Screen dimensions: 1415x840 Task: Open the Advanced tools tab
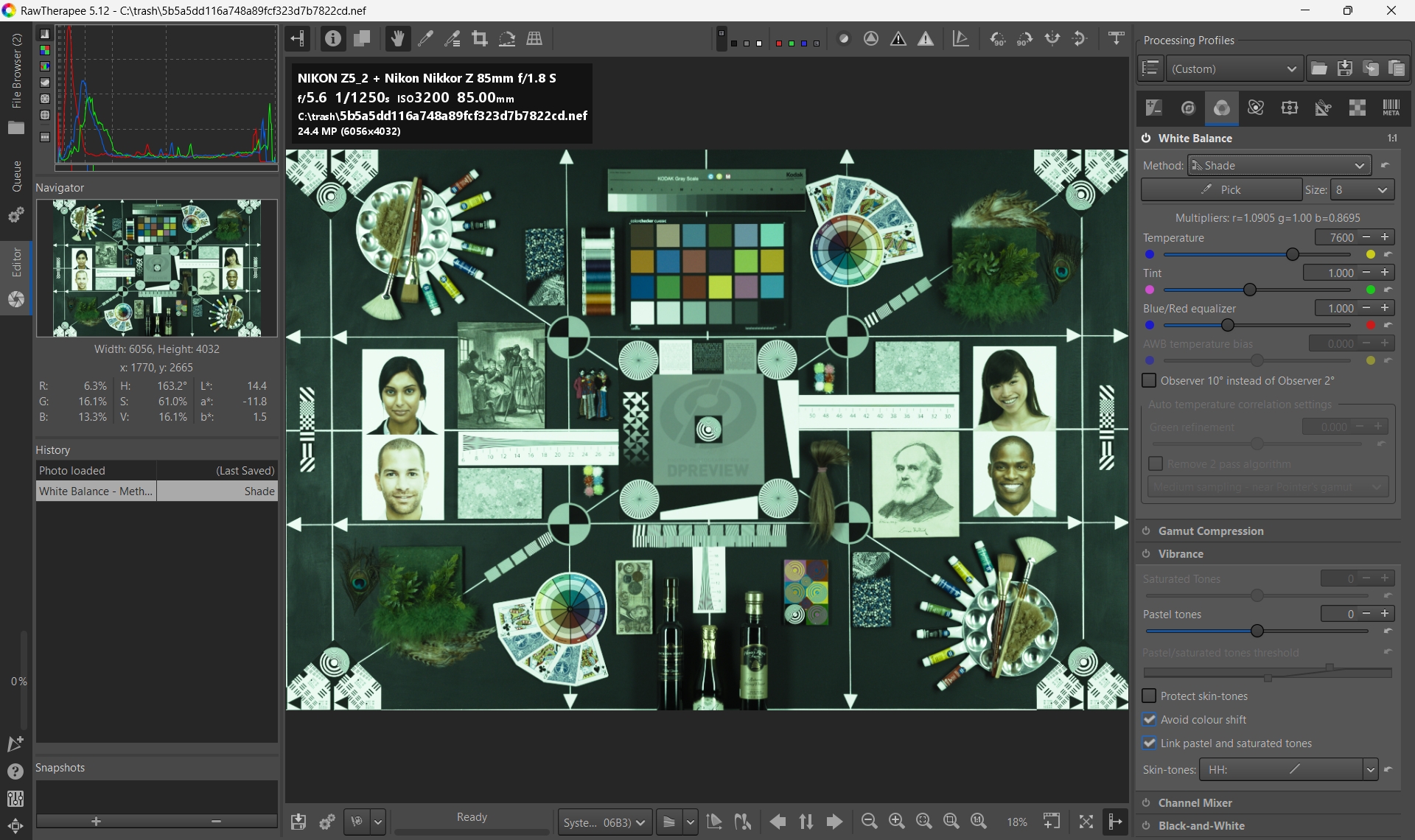(1256, 108)
